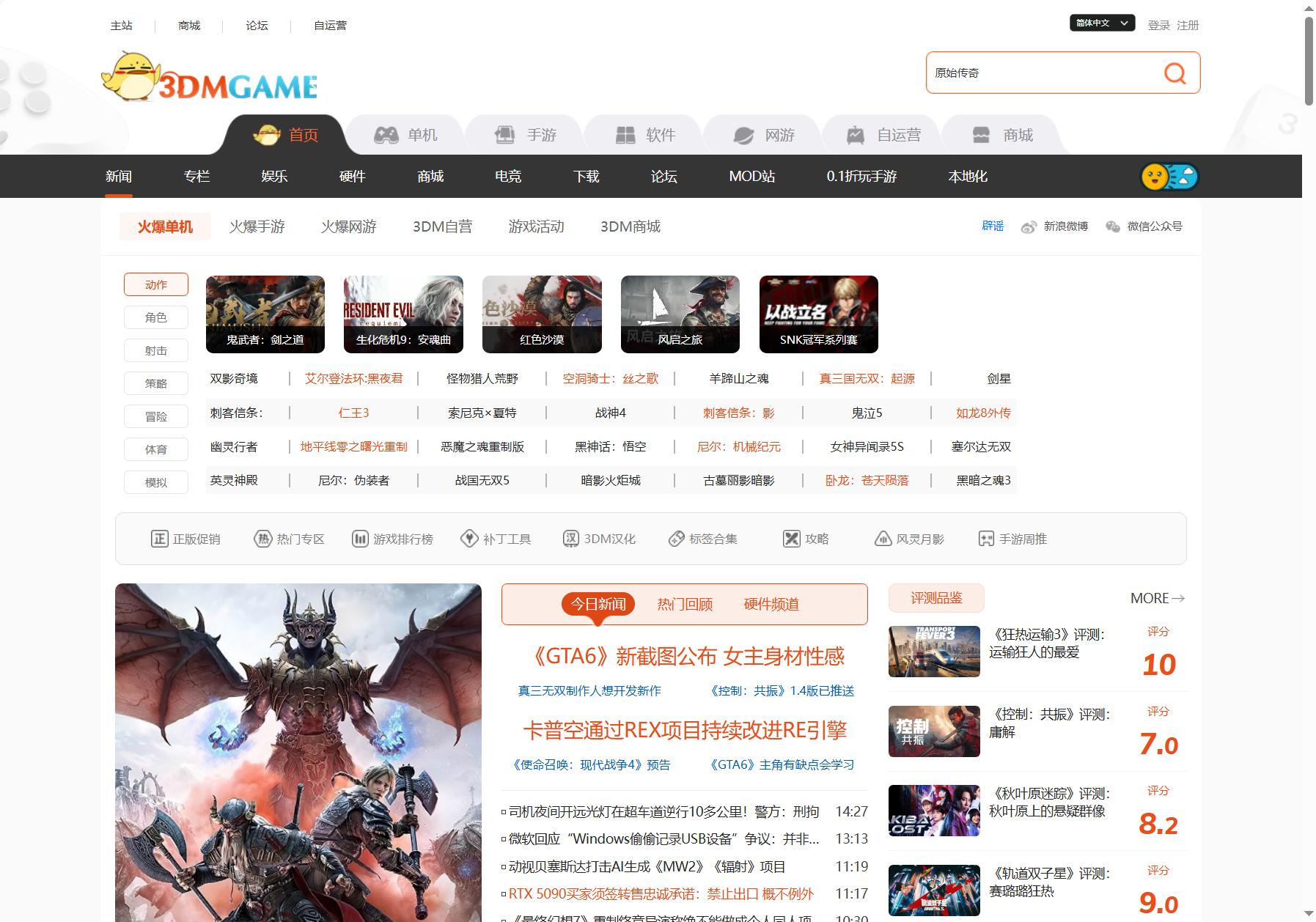Click the 正版促销 icon
Image resolution: width=1316 pixels, height=922 pixels.
click(x=159, y=539)
